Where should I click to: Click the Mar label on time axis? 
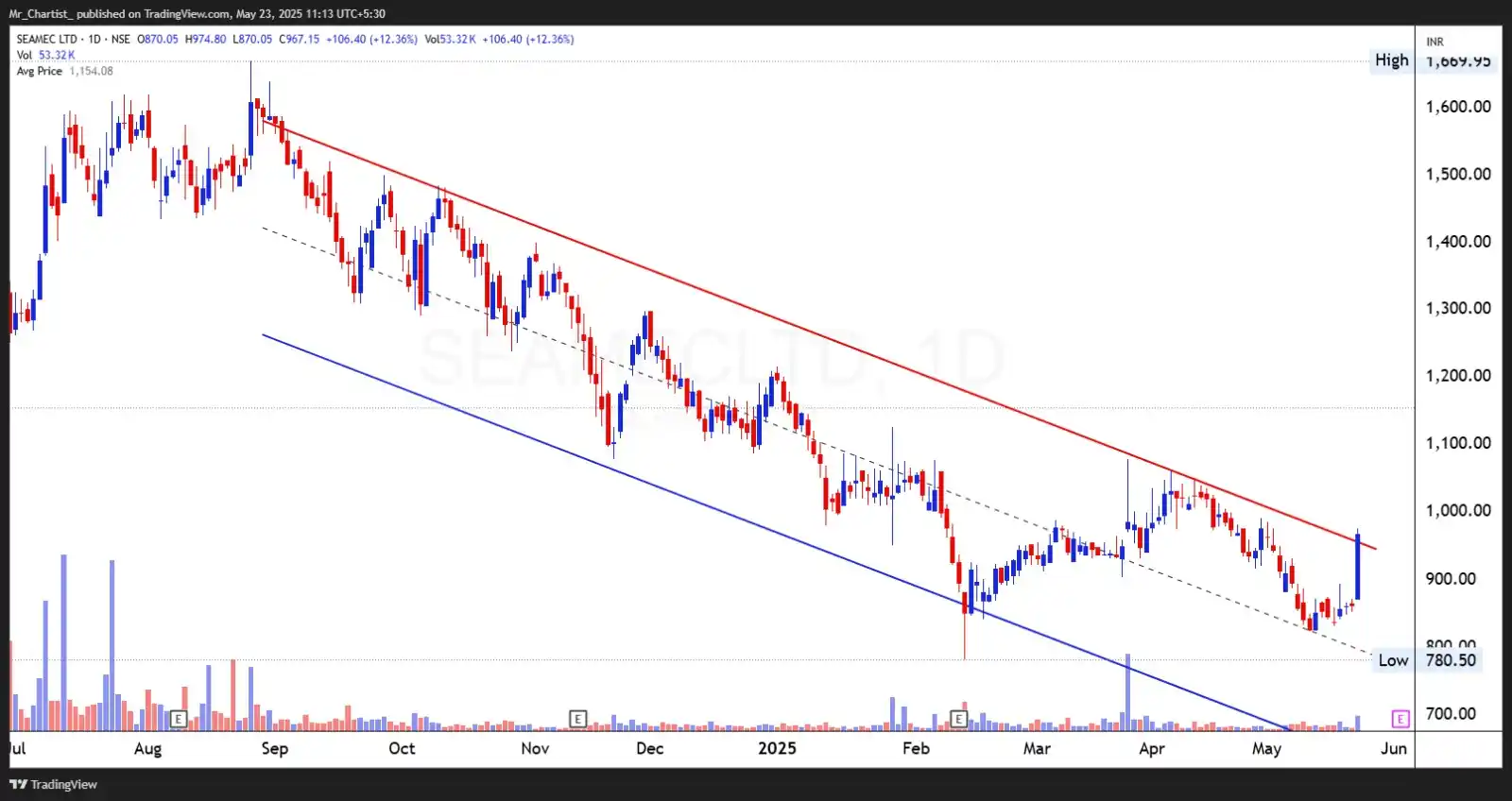(1037, 749)
